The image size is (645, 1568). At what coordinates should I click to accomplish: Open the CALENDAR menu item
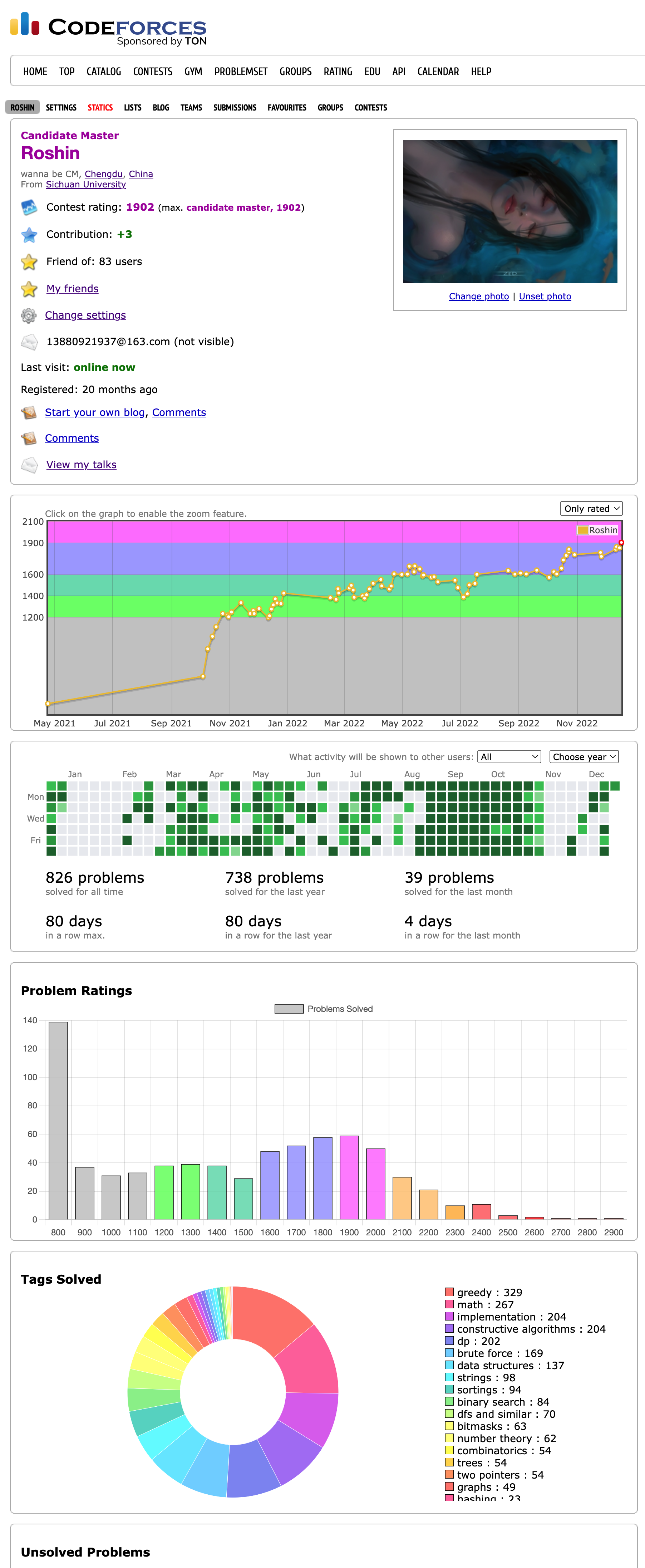point(438,71)
